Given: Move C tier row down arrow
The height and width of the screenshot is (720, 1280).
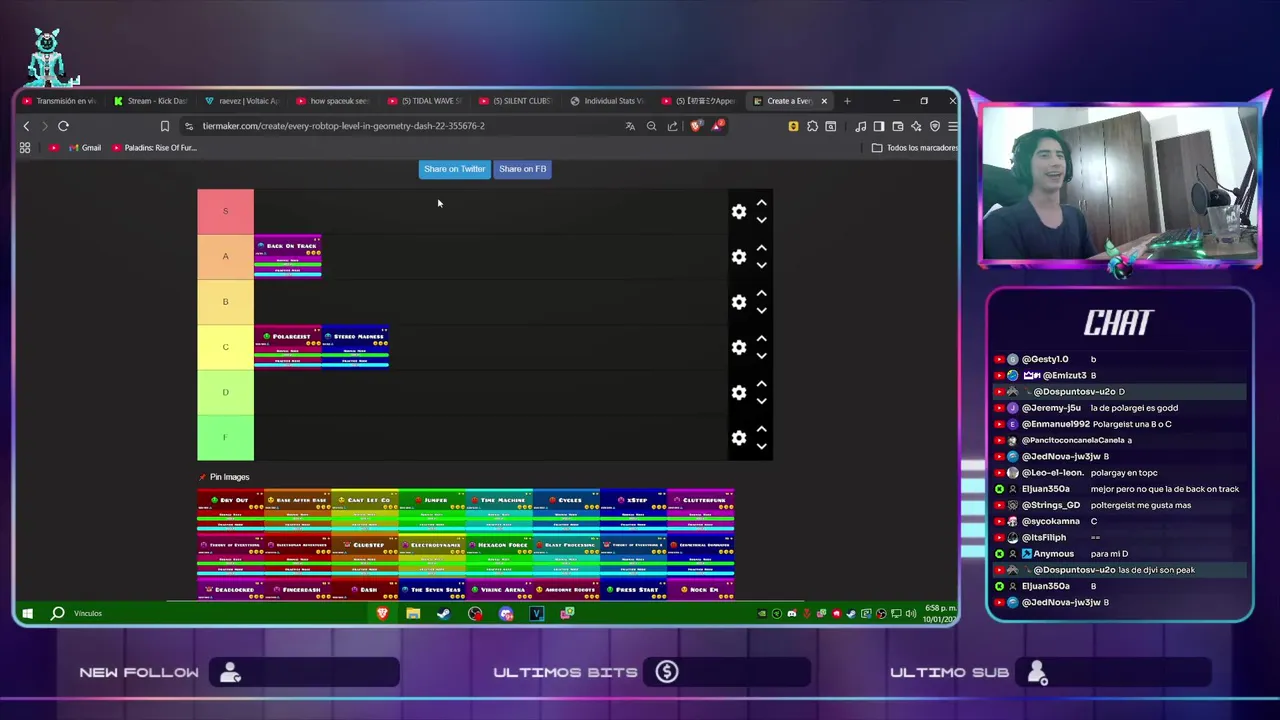Looking at the screenshot, I should coord(761,356).
